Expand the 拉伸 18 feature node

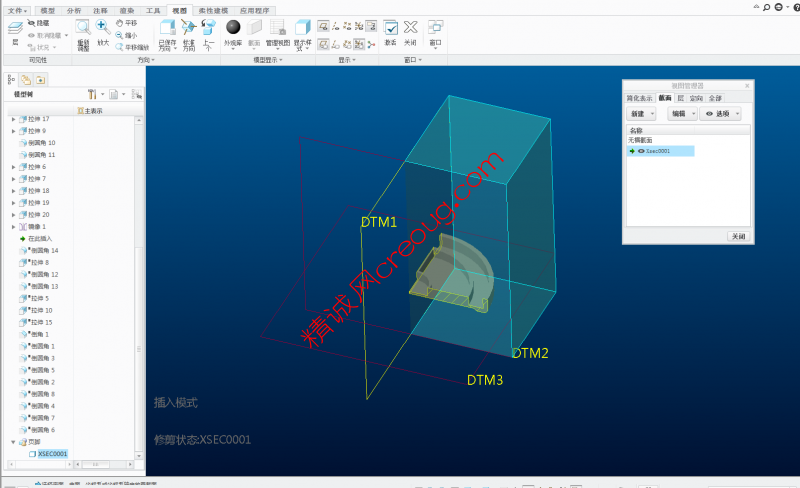click(x=13, y=191)
